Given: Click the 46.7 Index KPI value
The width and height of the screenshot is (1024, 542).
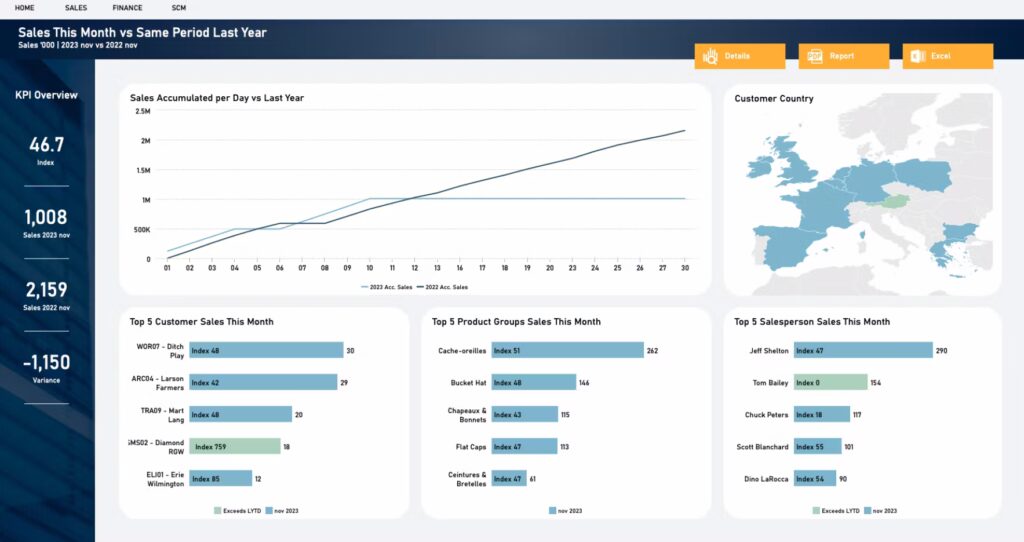Looking at the screenshot, I should [46, 145].
